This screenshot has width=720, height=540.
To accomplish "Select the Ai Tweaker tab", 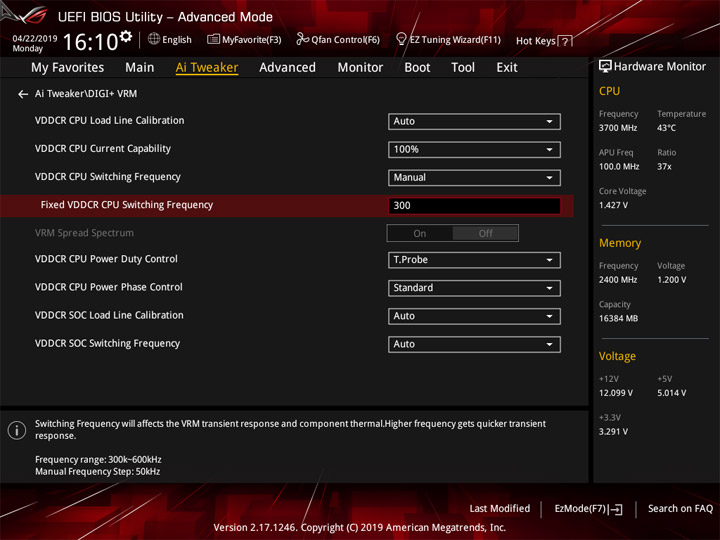I will pyautogui.click(x=207, y=68).
